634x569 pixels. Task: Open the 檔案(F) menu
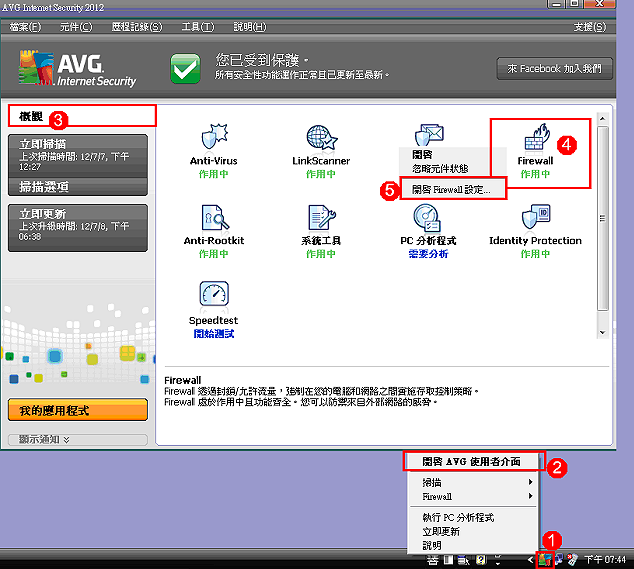point(25,27)
